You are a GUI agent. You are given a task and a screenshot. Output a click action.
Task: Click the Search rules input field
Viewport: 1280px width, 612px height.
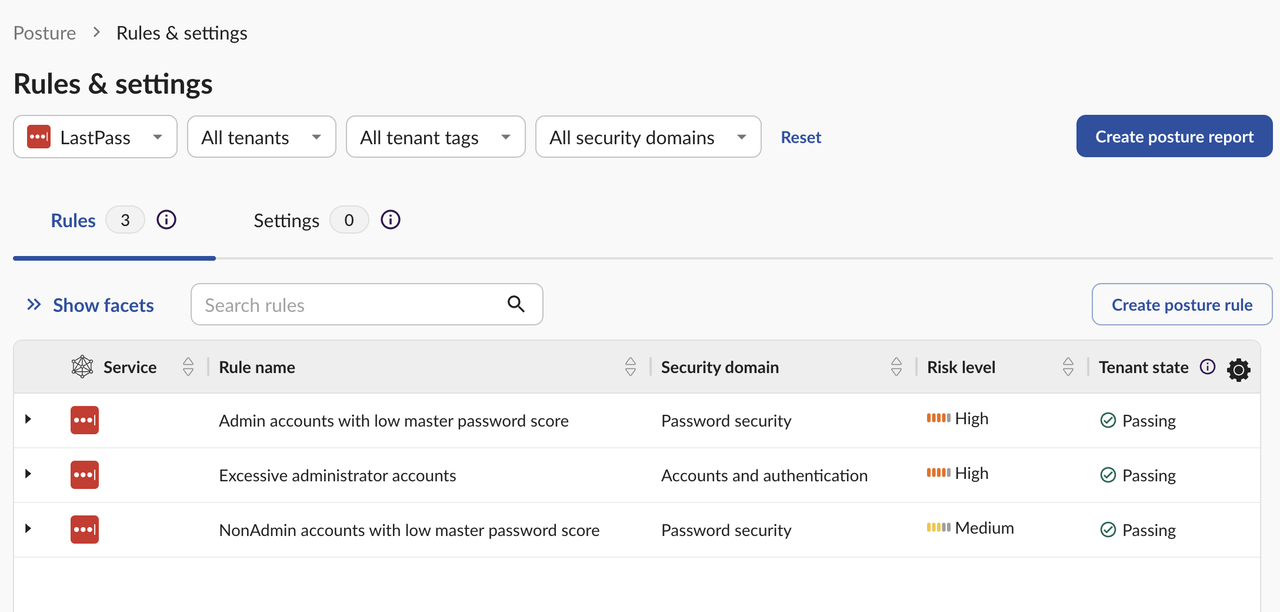[x=350, y=305]
